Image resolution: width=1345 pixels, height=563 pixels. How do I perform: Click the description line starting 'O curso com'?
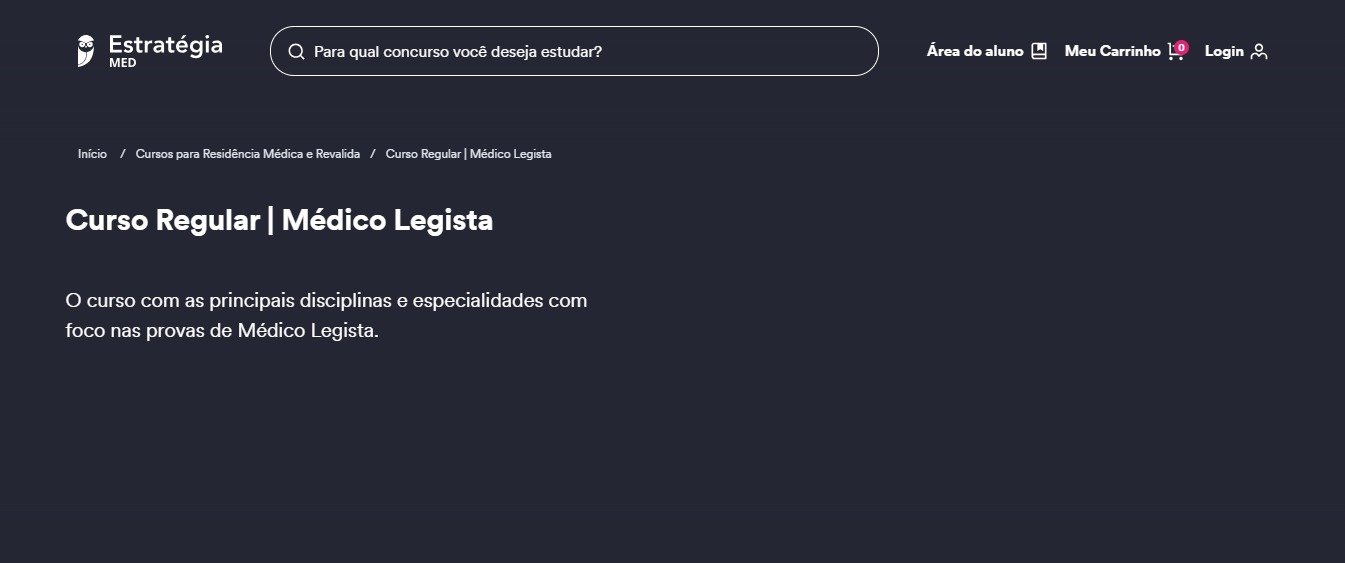coord(326,300)
